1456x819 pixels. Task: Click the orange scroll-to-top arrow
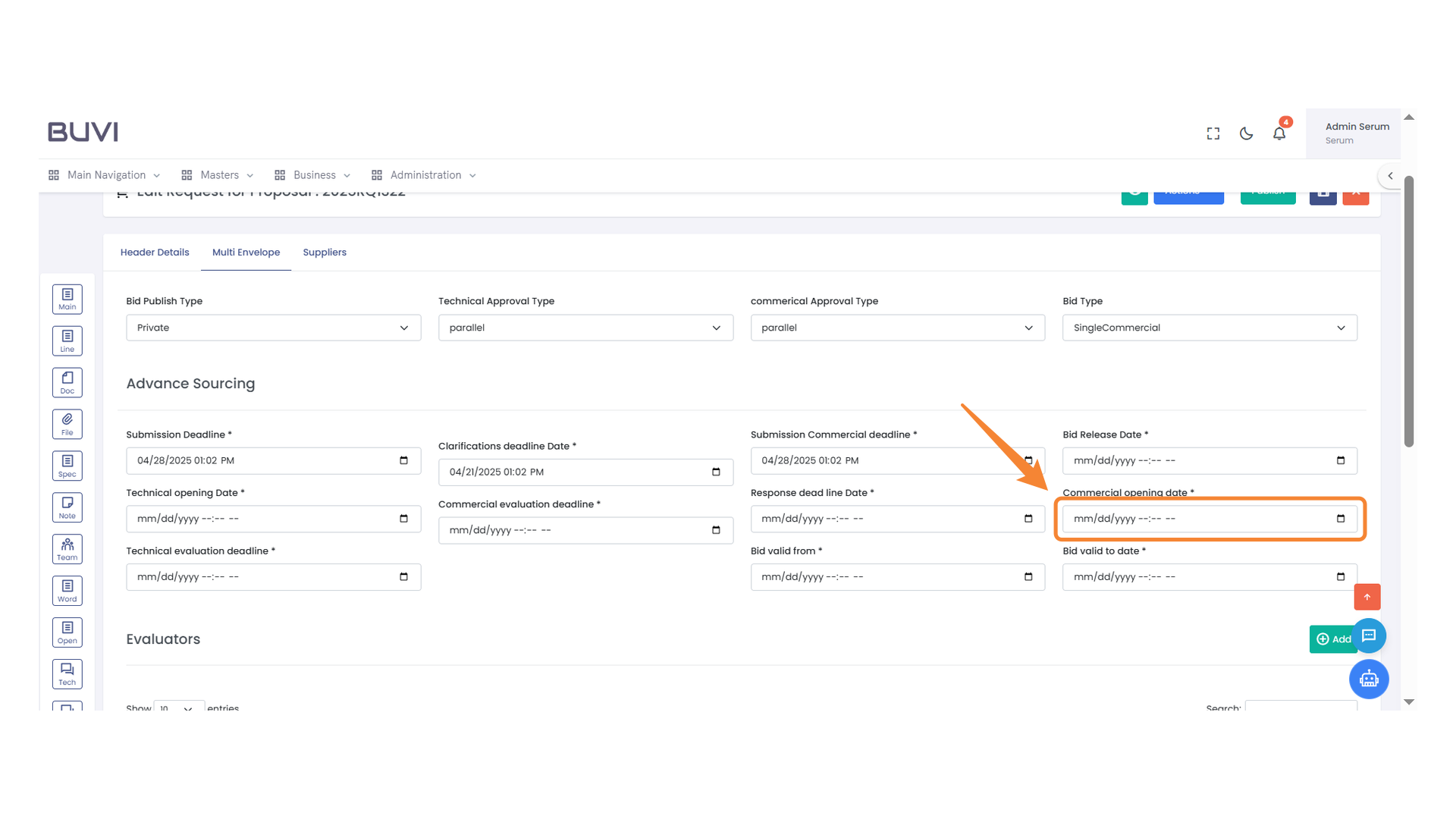coord(1367,597)
